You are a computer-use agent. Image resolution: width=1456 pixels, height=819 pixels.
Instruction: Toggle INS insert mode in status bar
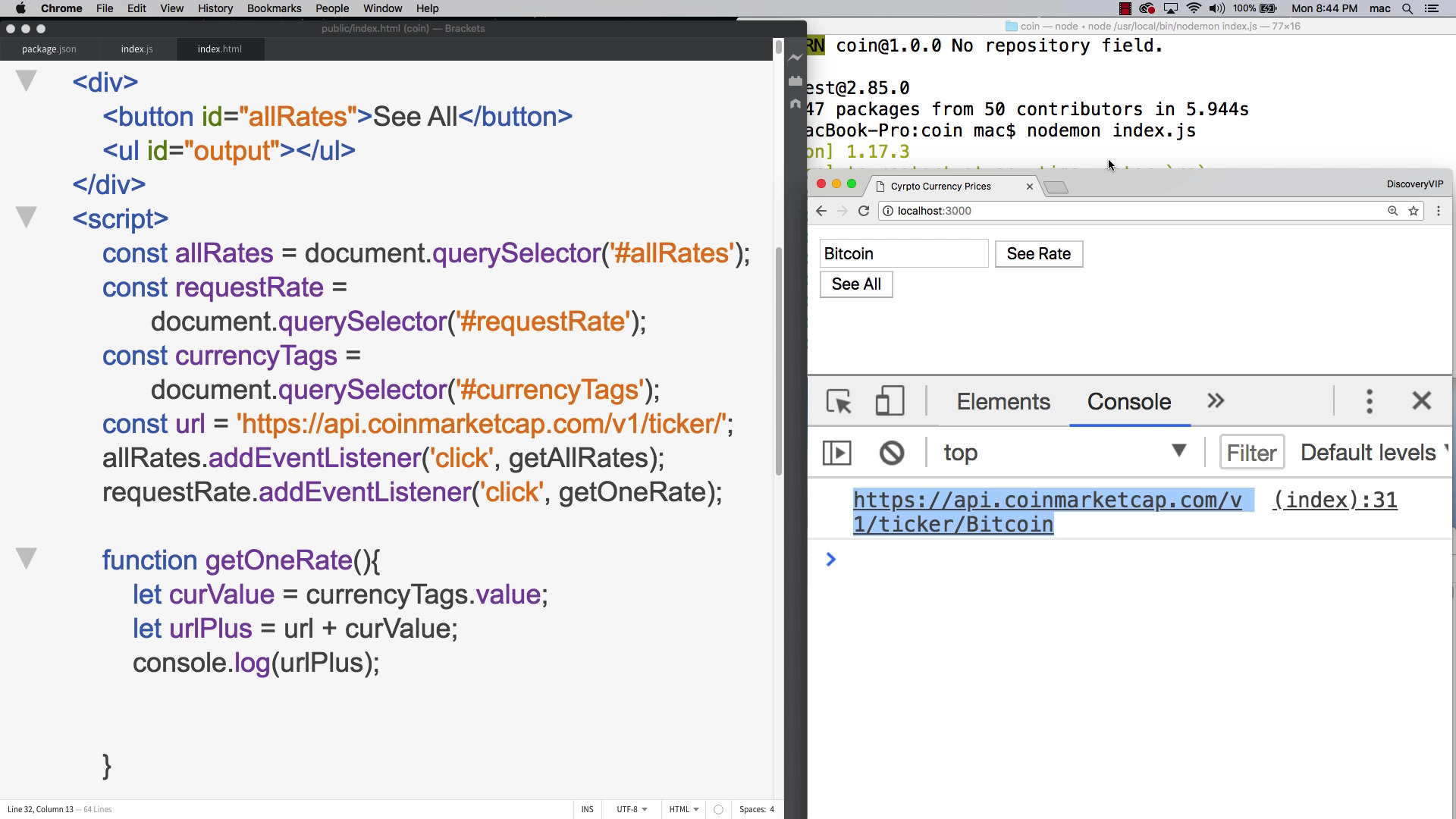coord(588,809)
